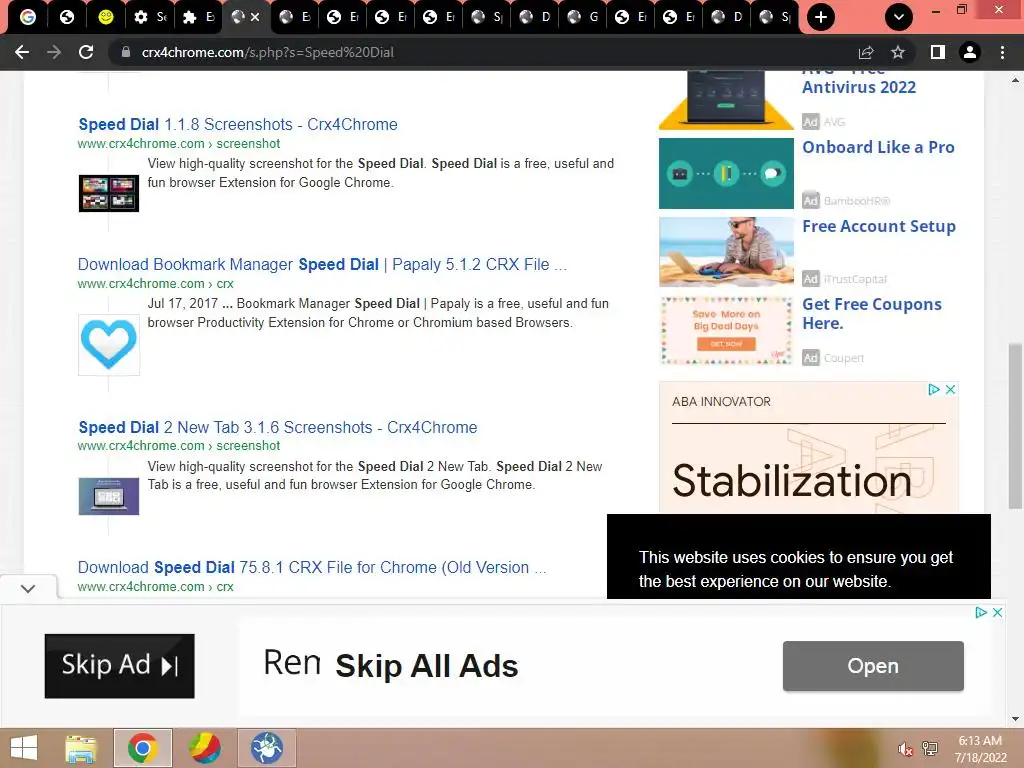Click the muted volume tray icon
Screen dimensions: 1024x768
[905, 749]
